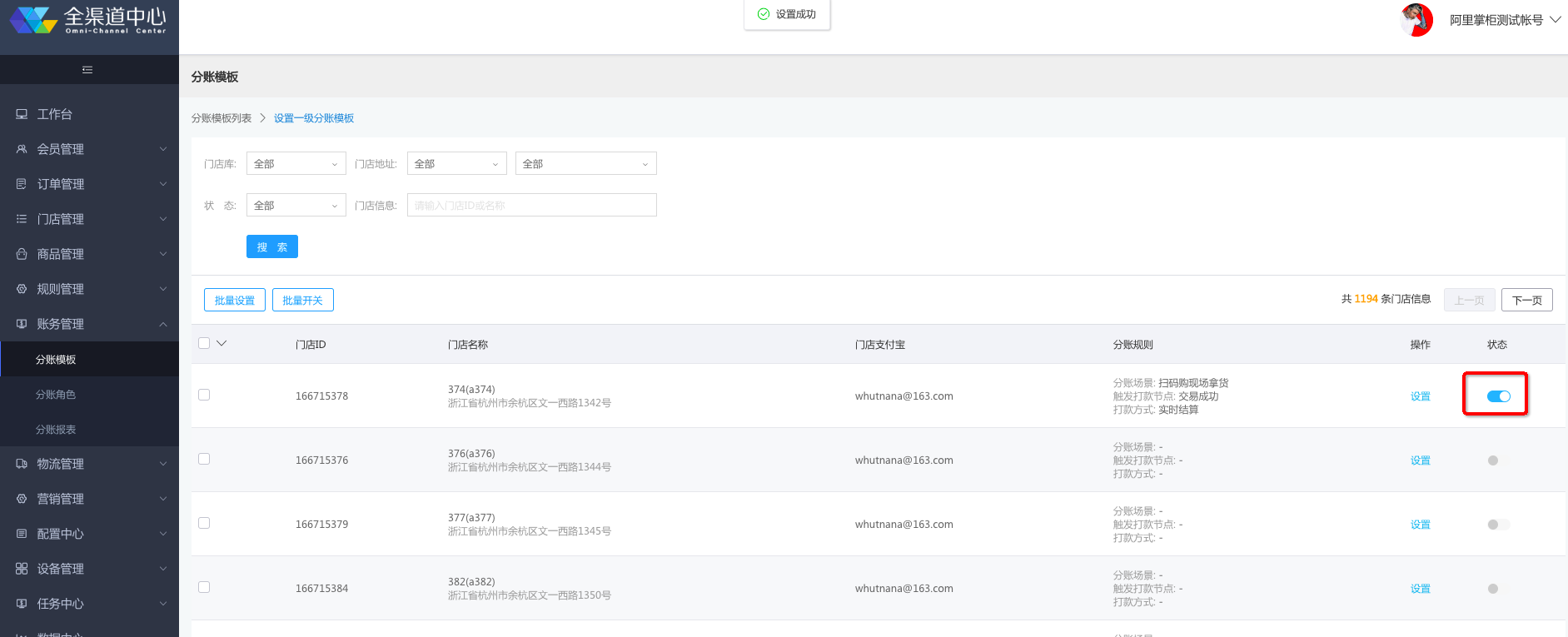Open the 门店管理 sidebar menu
Image resolution: width=1568 pixels, height=637 pixels.
[89, 219]
